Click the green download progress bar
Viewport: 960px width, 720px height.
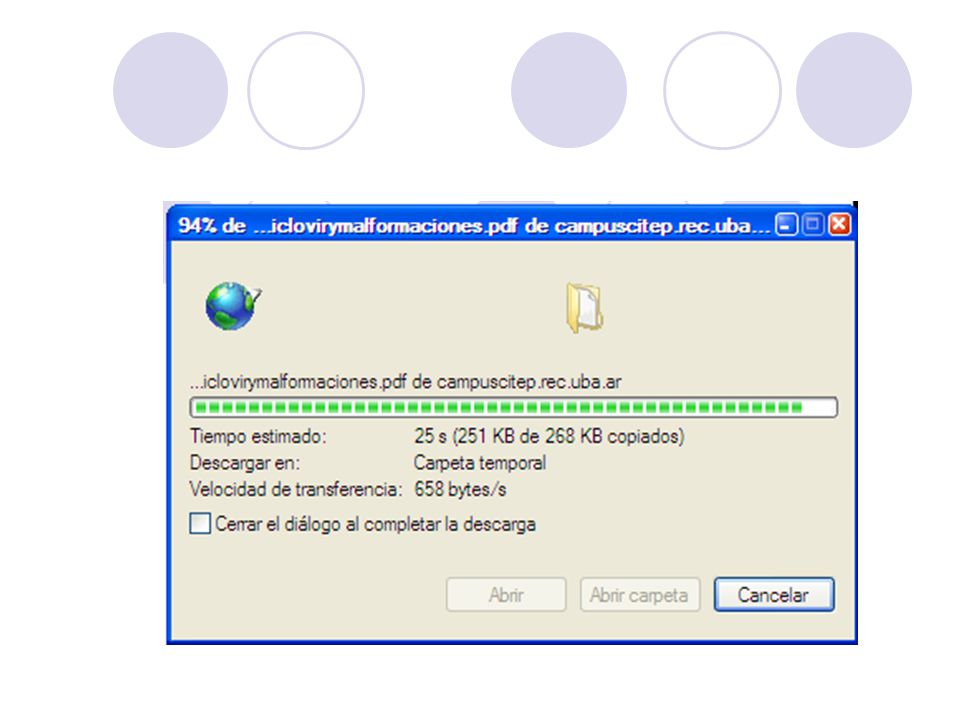pyautogui.click(x=513, y=407)
